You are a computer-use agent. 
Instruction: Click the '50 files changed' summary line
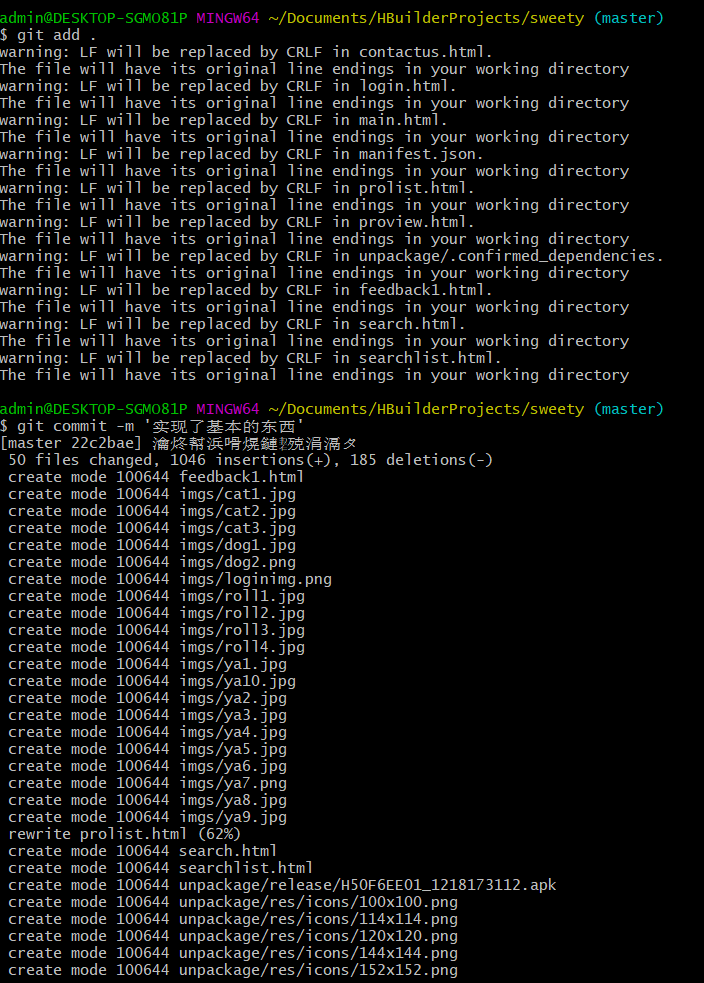pyautogui.click(x=251, y=460)
